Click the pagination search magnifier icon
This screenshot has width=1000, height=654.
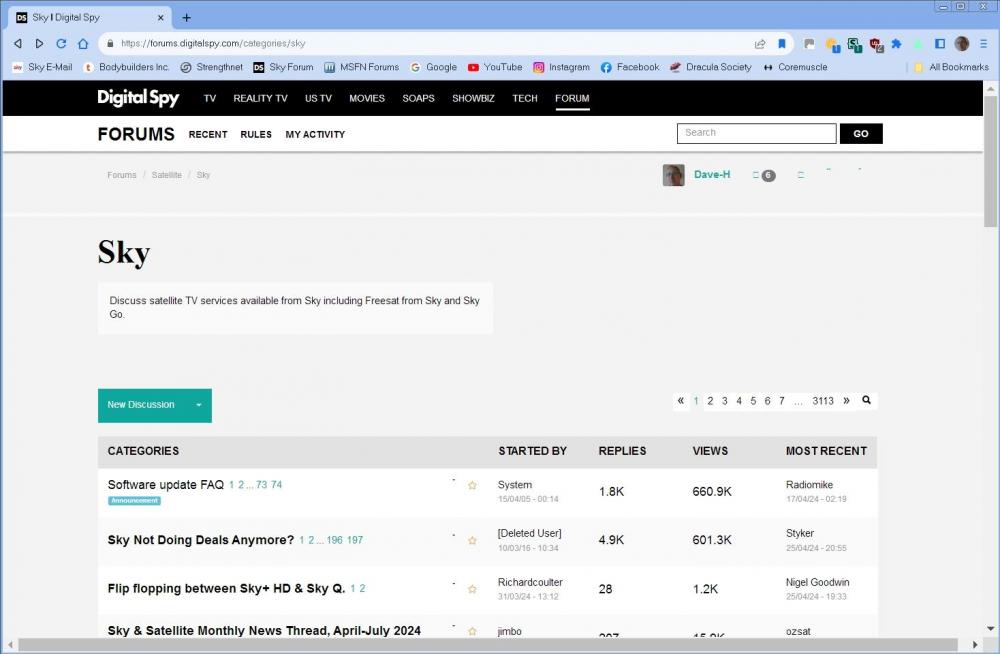[866, 400]
